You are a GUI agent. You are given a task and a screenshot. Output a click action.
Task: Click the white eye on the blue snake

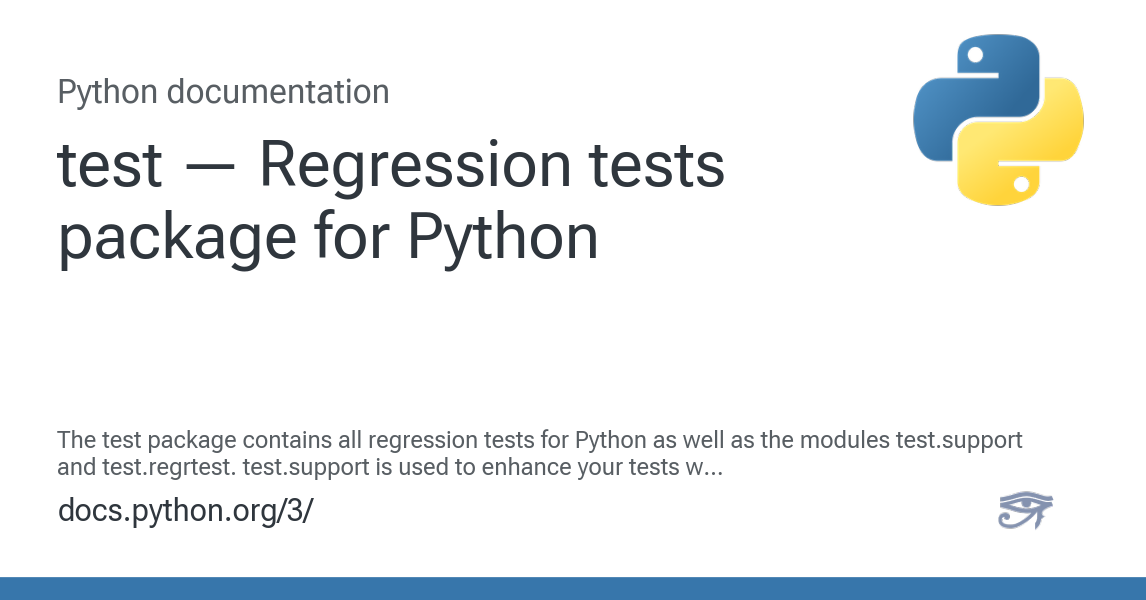(x=975, y=55)
